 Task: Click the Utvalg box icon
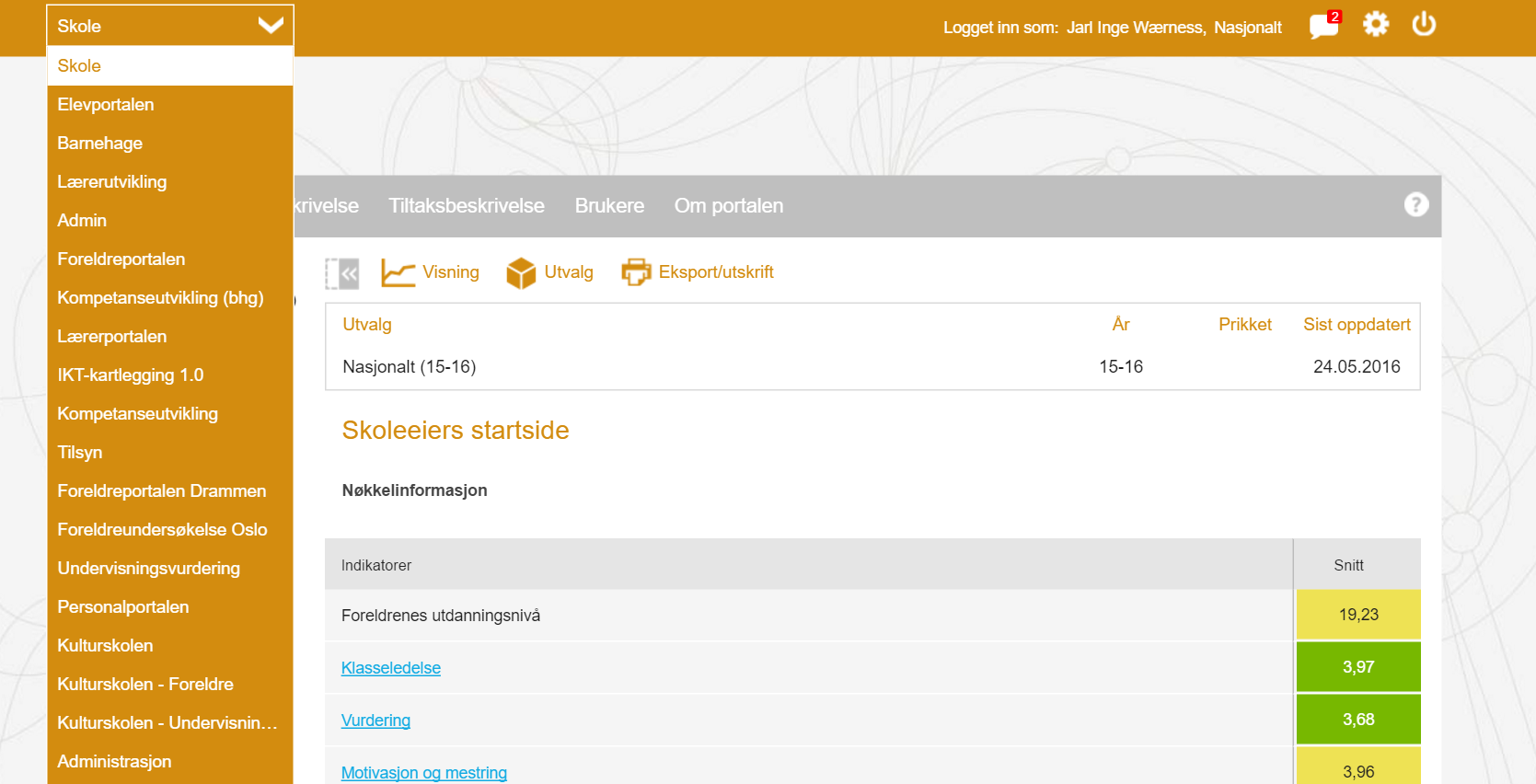(x=521, y=272)
